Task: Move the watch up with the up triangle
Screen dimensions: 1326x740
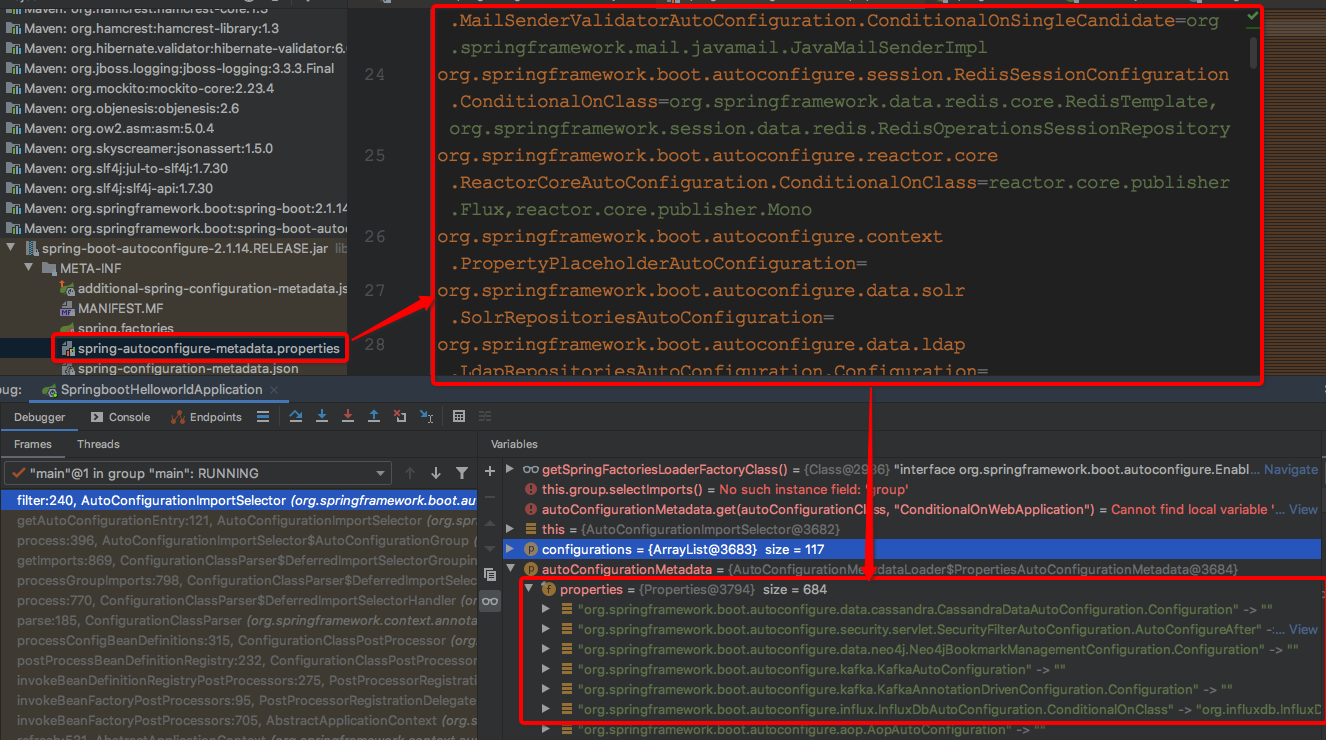Action: 490,523
